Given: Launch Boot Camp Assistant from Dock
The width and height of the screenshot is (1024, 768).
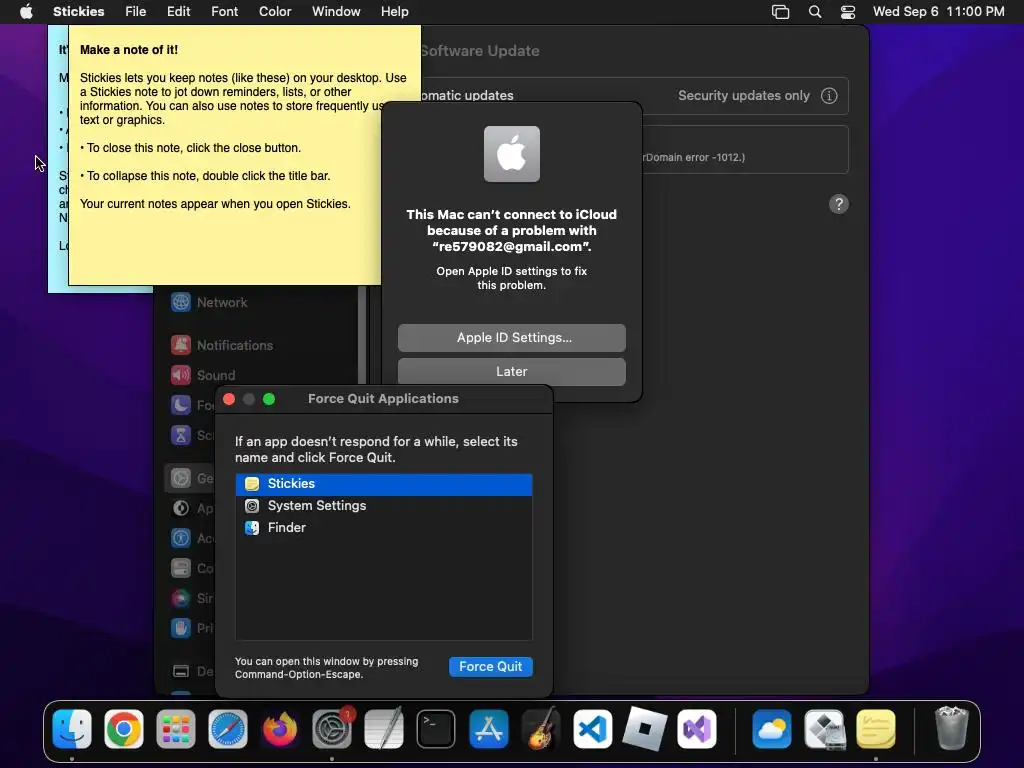Looking at the screenshot, I should (824, 728).
